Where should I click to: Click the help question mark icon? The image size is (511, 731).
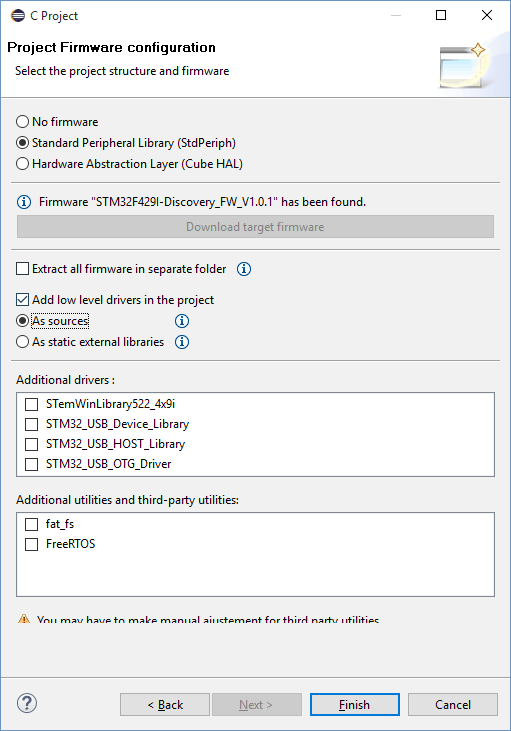coord(27,703)
